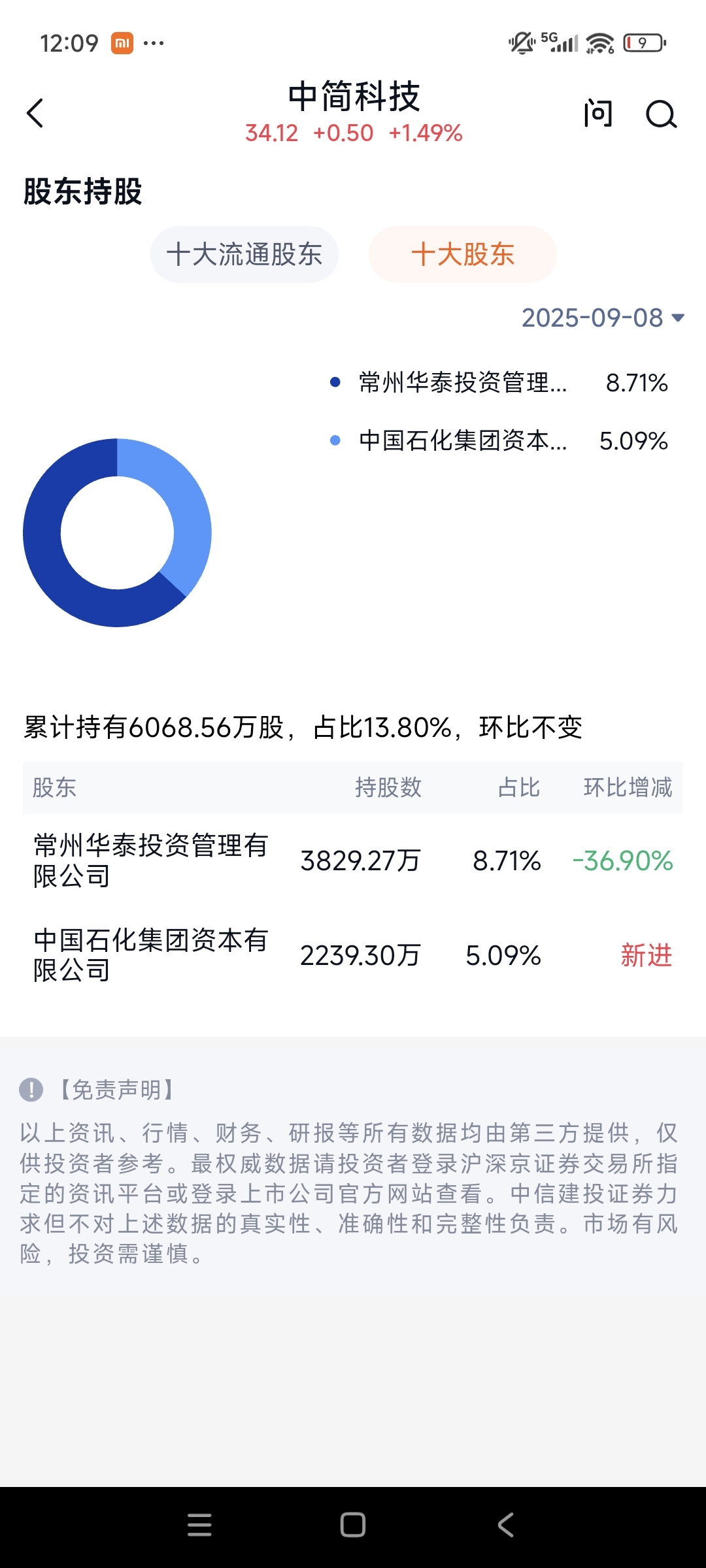Tap the 持股数 column header

click(x=388, y=788)
